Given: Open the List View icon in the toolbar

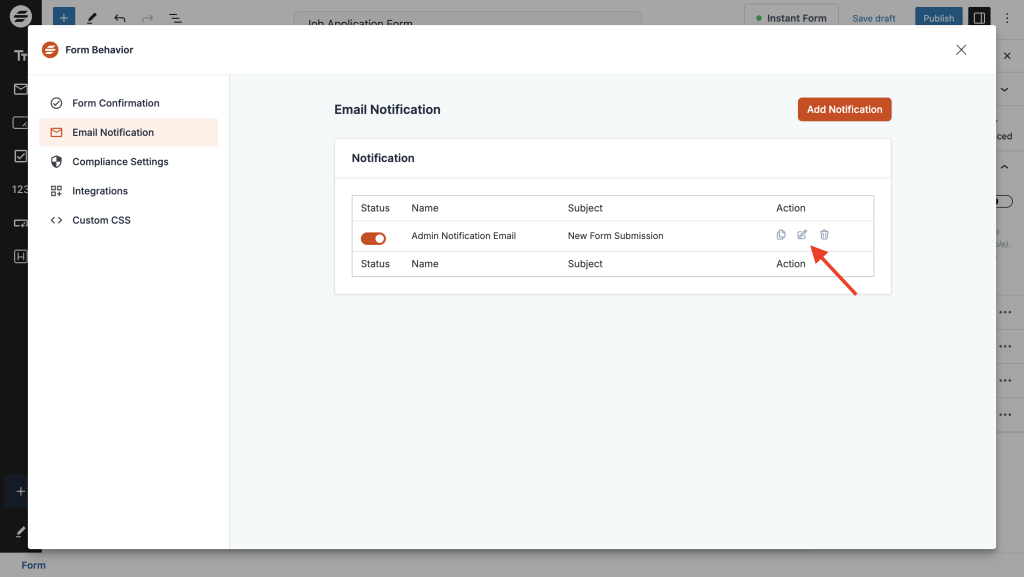Looking at the screenshot, I should pos(176,17).
